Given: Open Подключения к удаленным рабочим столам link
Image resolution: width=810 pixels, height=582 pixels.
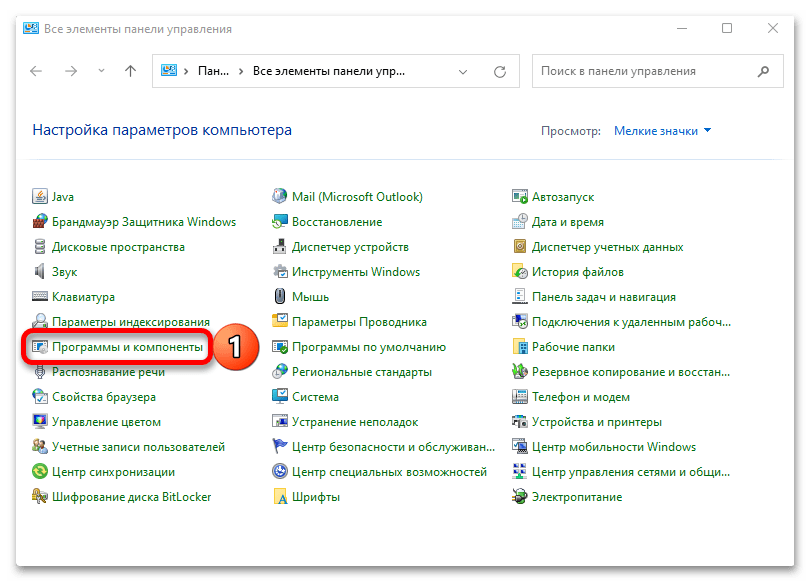Looking at the screenshot, I should [x=631, y=322].
